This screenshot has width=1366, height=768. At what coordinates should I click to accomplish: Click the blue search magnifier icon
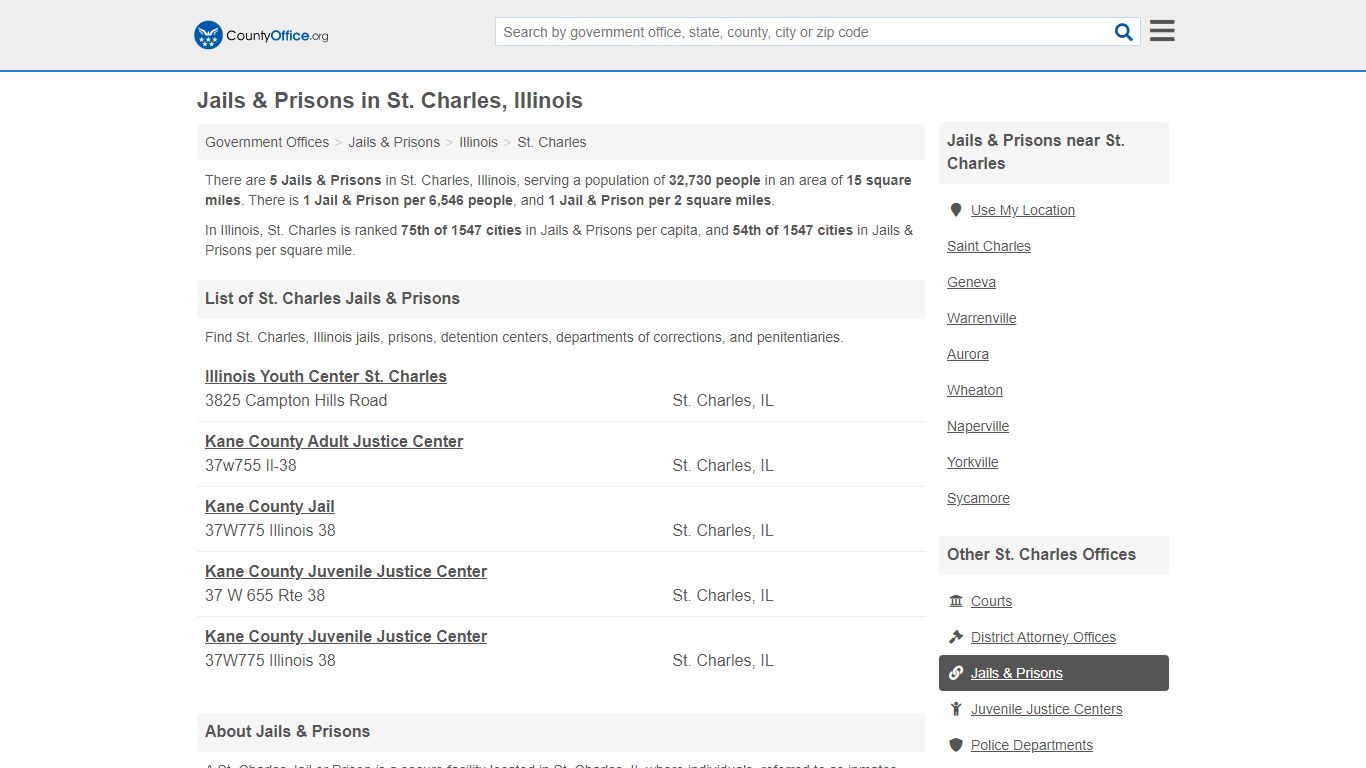1124,32
